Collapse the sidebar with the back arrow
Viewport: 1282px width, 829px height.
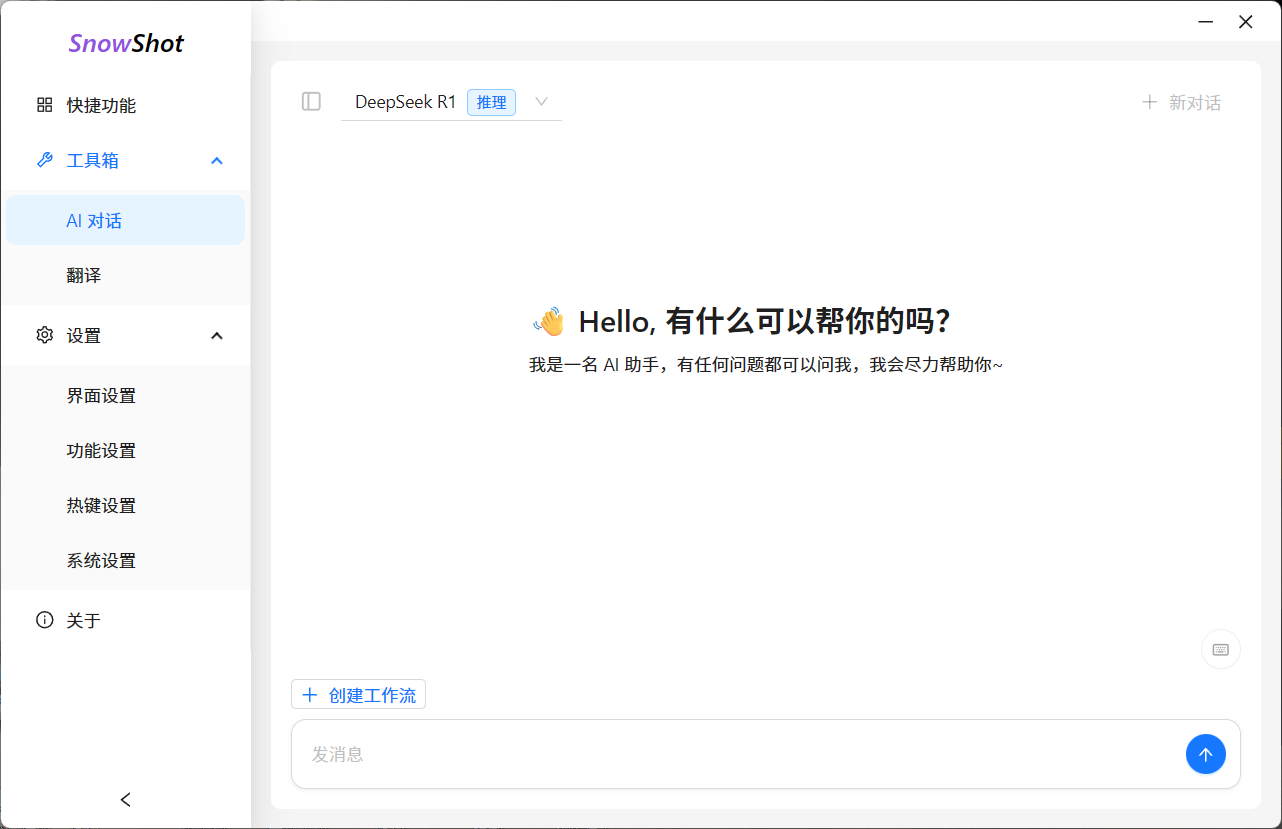tap(125, 799)
